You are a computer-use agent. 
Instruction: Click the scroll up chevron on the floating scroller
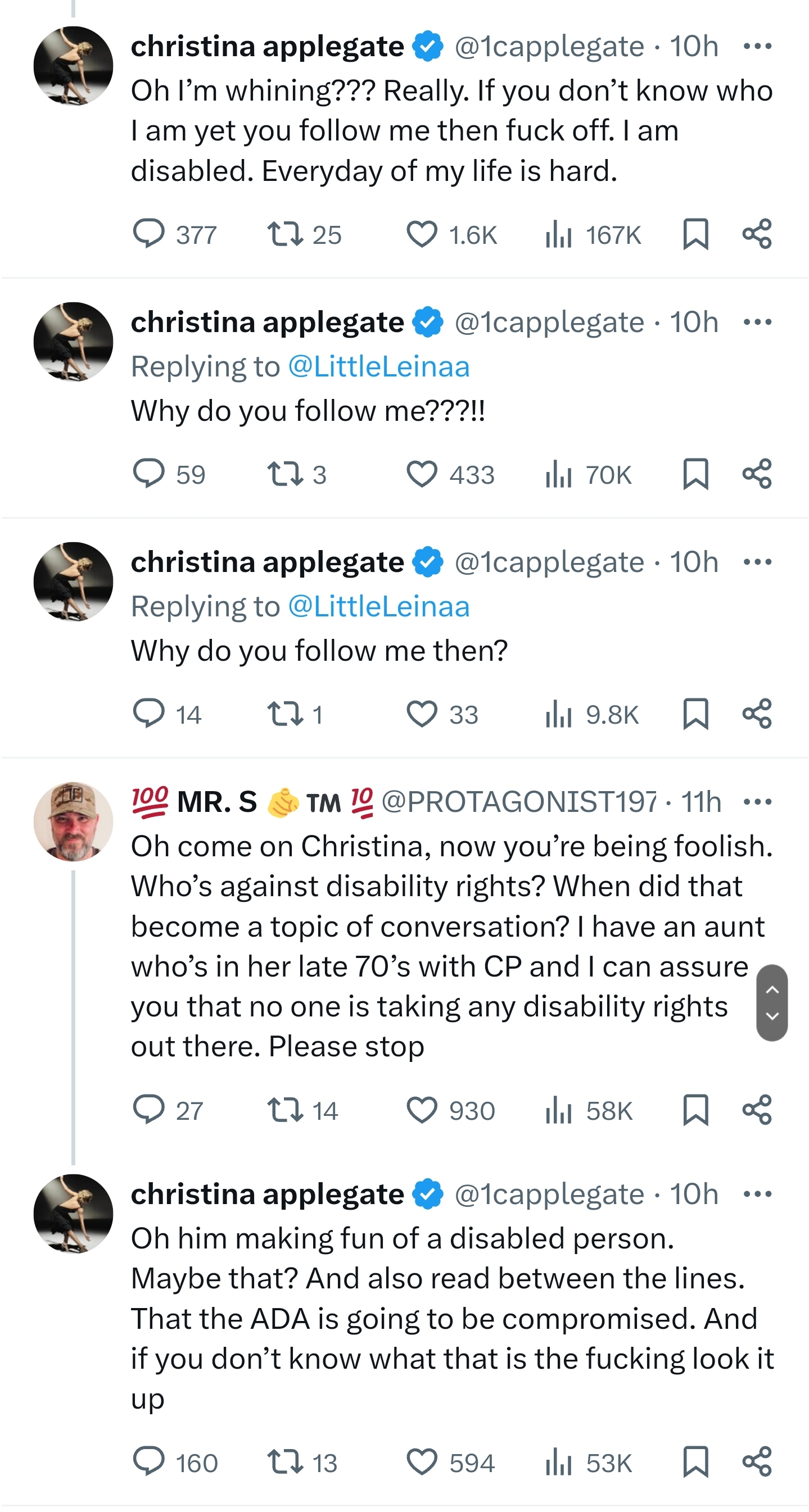tap(772, 989)
